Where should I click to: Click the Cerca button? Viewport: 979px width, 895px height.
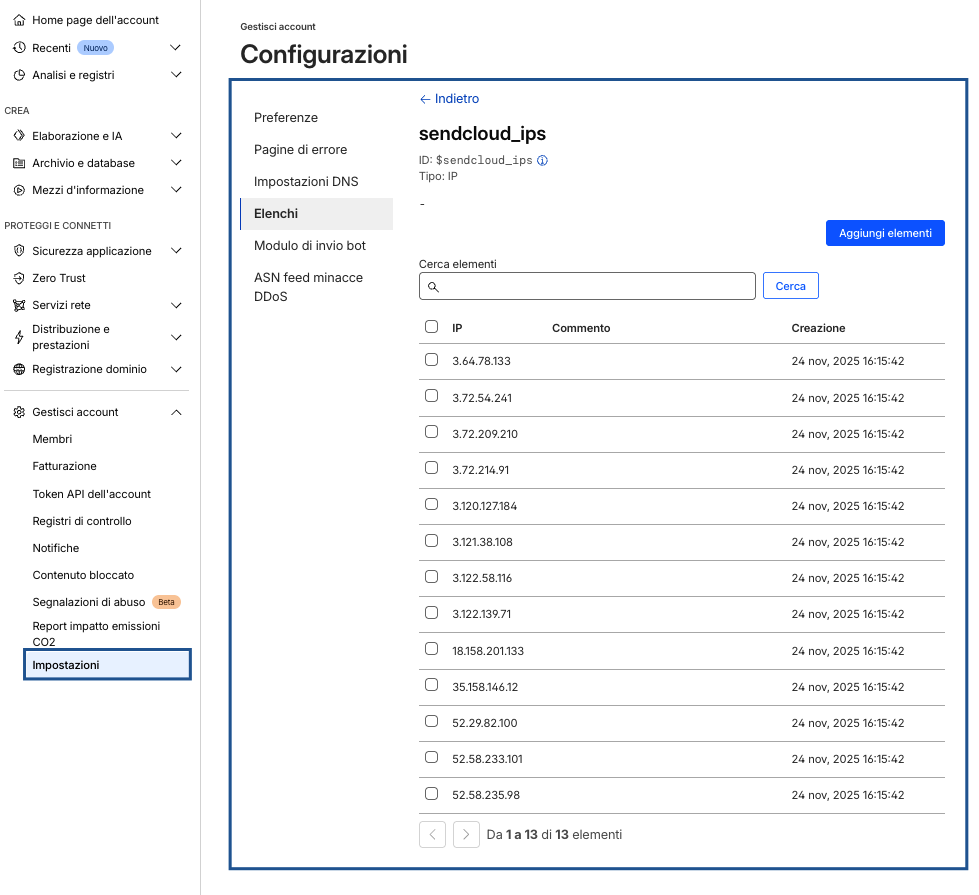pyautogui.click(x=790, y=286)
